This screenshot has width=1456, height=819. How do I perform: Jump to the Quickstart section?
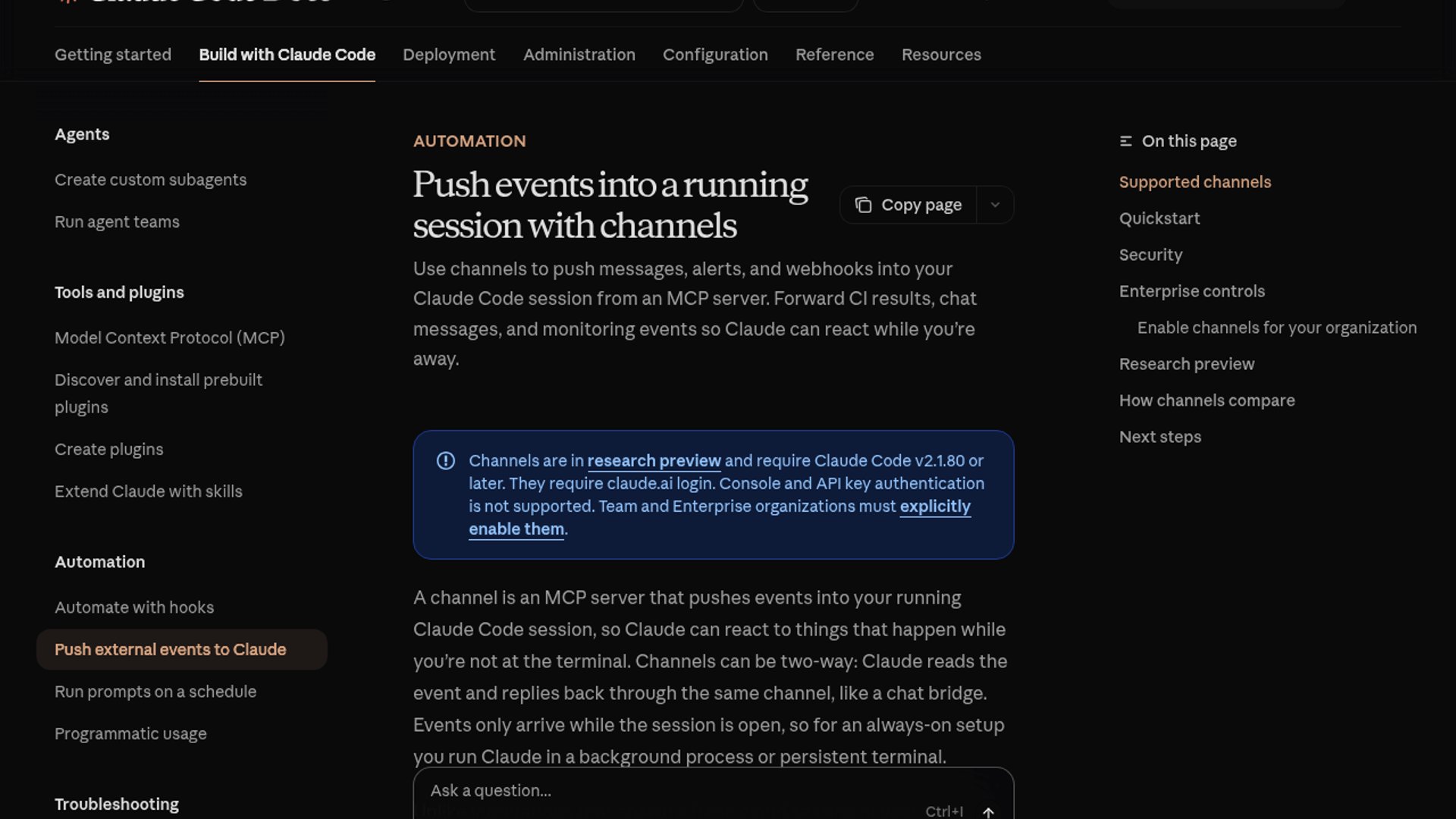(x=1159, y=218)
